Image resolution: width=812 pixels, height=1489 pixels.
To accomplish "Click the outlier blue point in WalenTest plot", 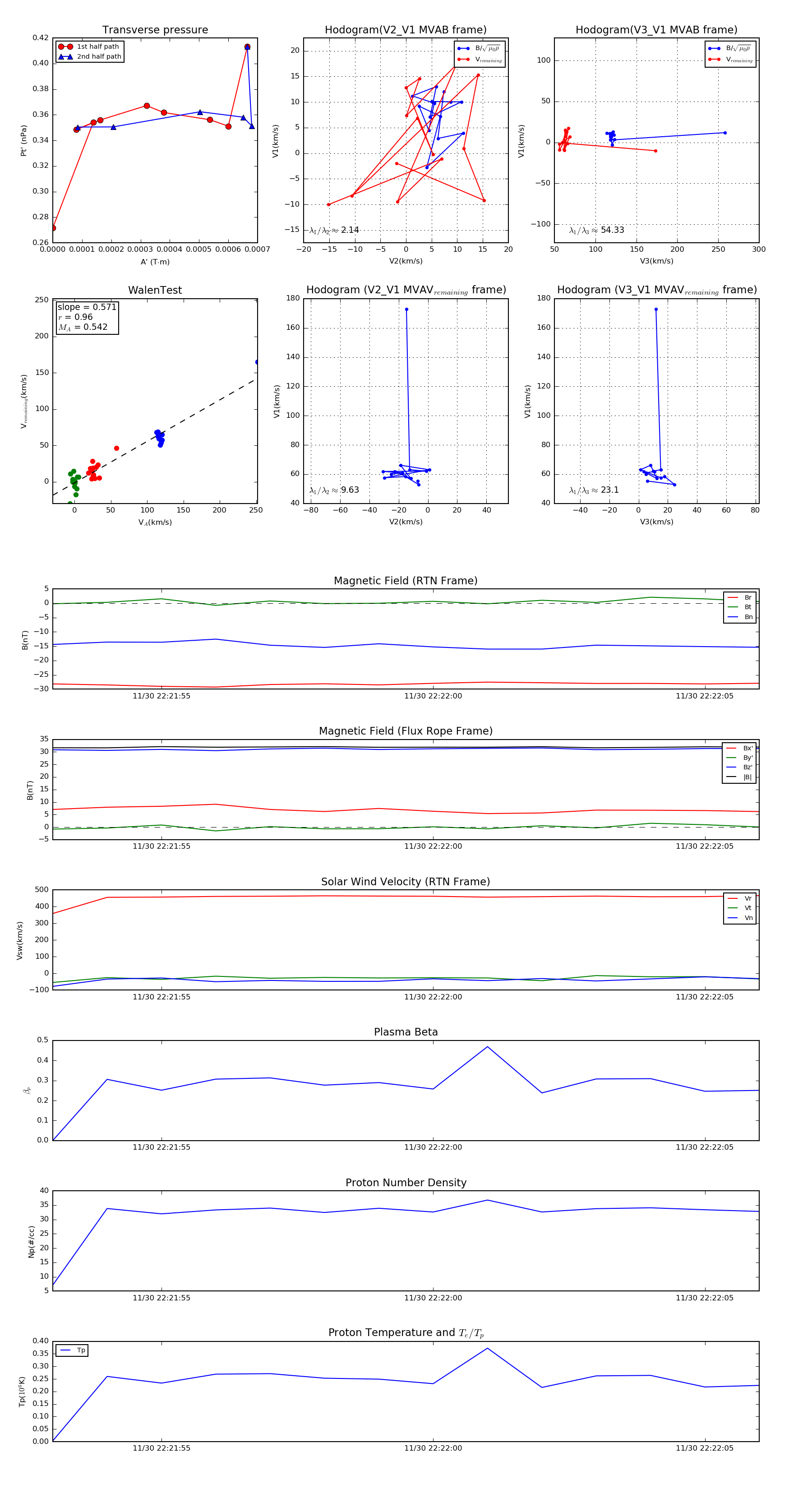I will 257,362.
